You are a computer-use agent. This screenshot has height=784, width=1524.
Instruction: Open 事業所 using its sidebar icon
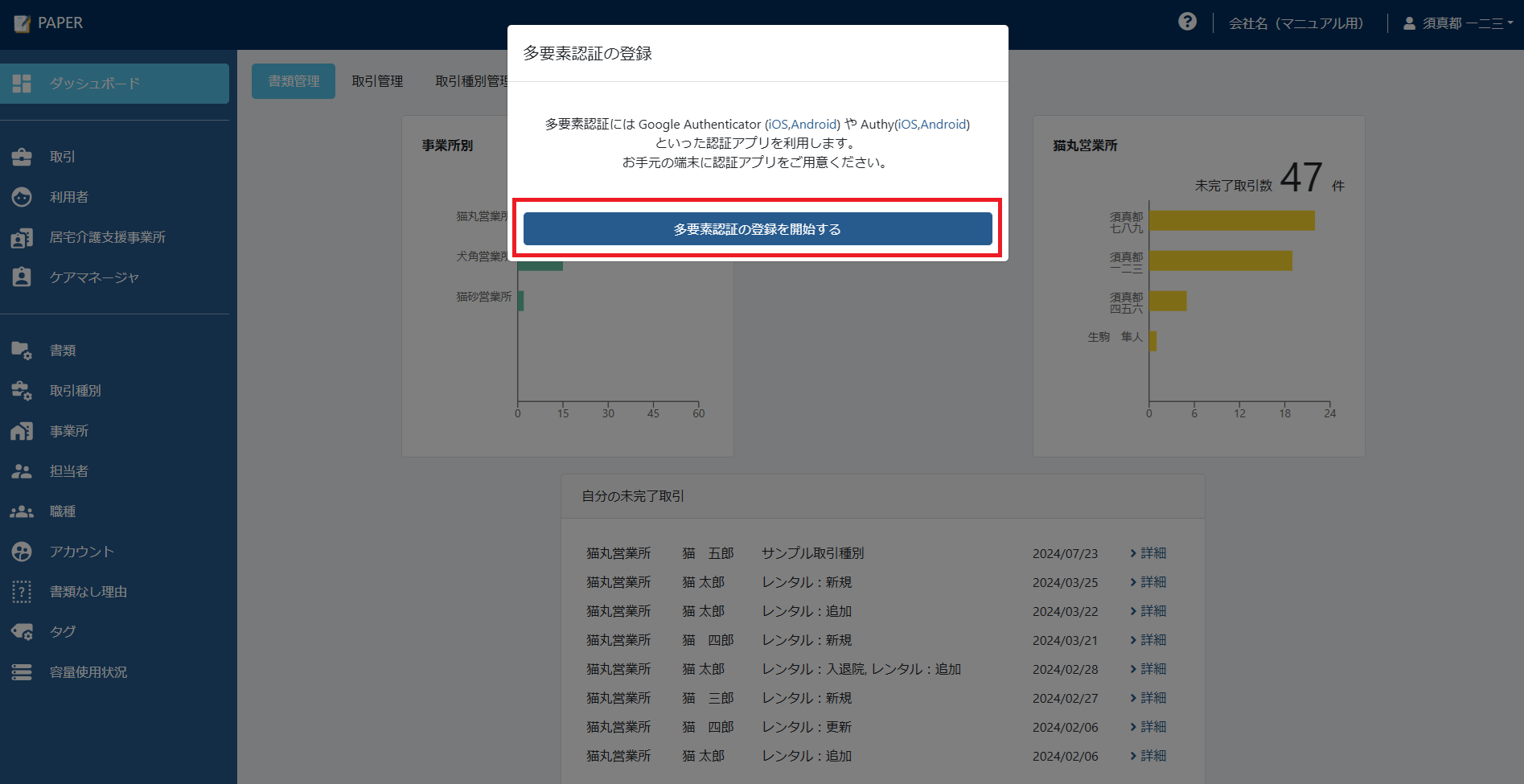22,430
